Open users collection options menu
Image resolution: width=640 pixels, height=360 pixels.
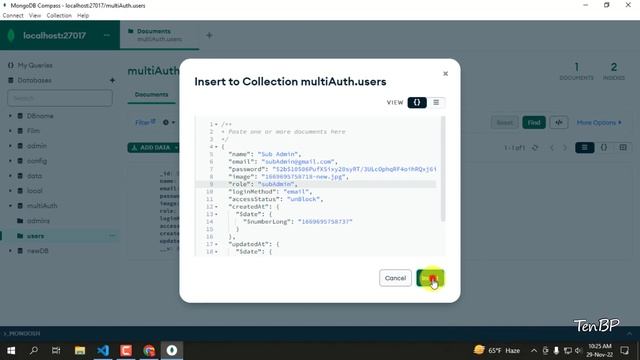(x=112, y=236)
